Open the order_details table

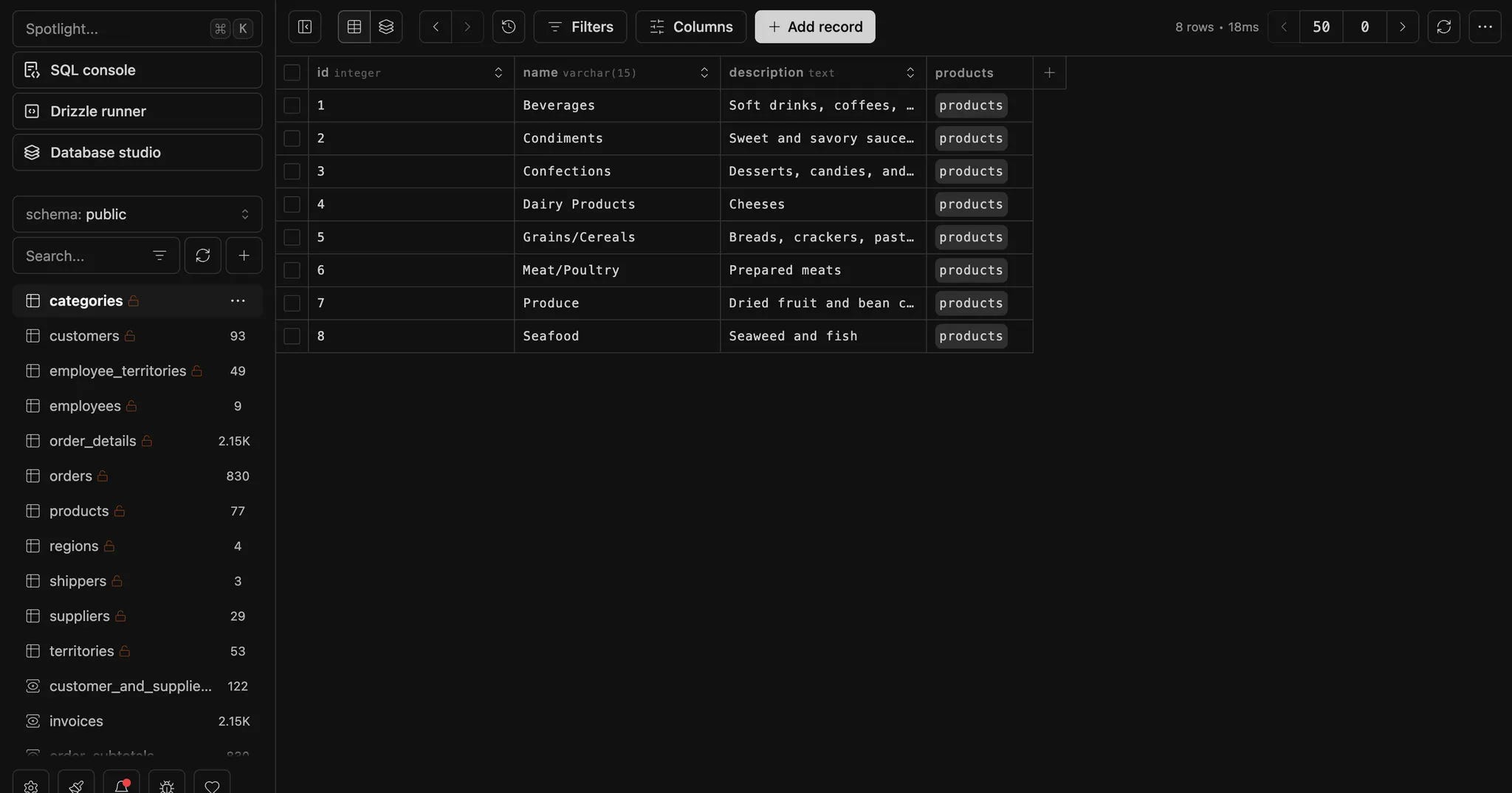click(137, 441)
